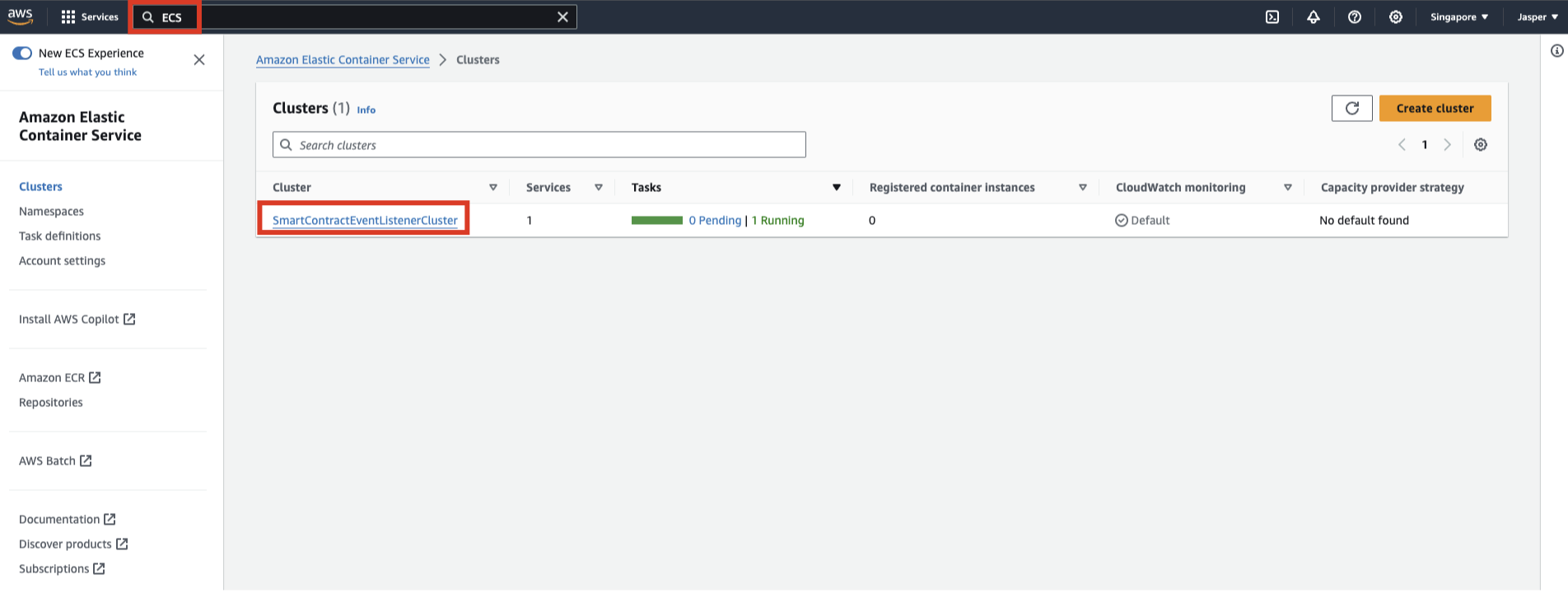Open the info panel icon on right edge
Viewport: 1568px width, 593px height.
point(1556,51)
